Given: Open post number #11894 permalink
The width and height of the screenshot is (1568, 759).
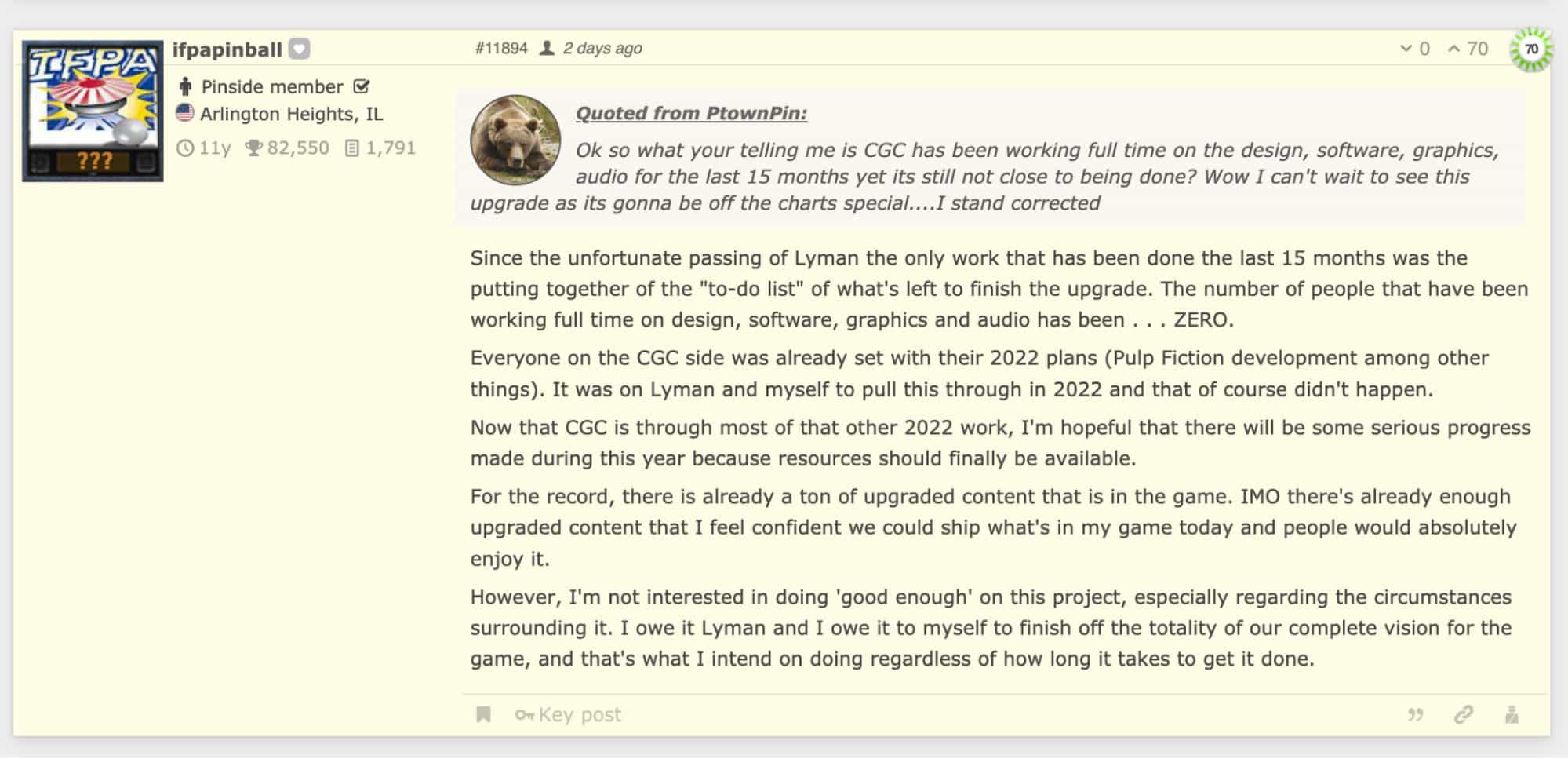Looking at the screenshot, I should click(x=501, y=48).
